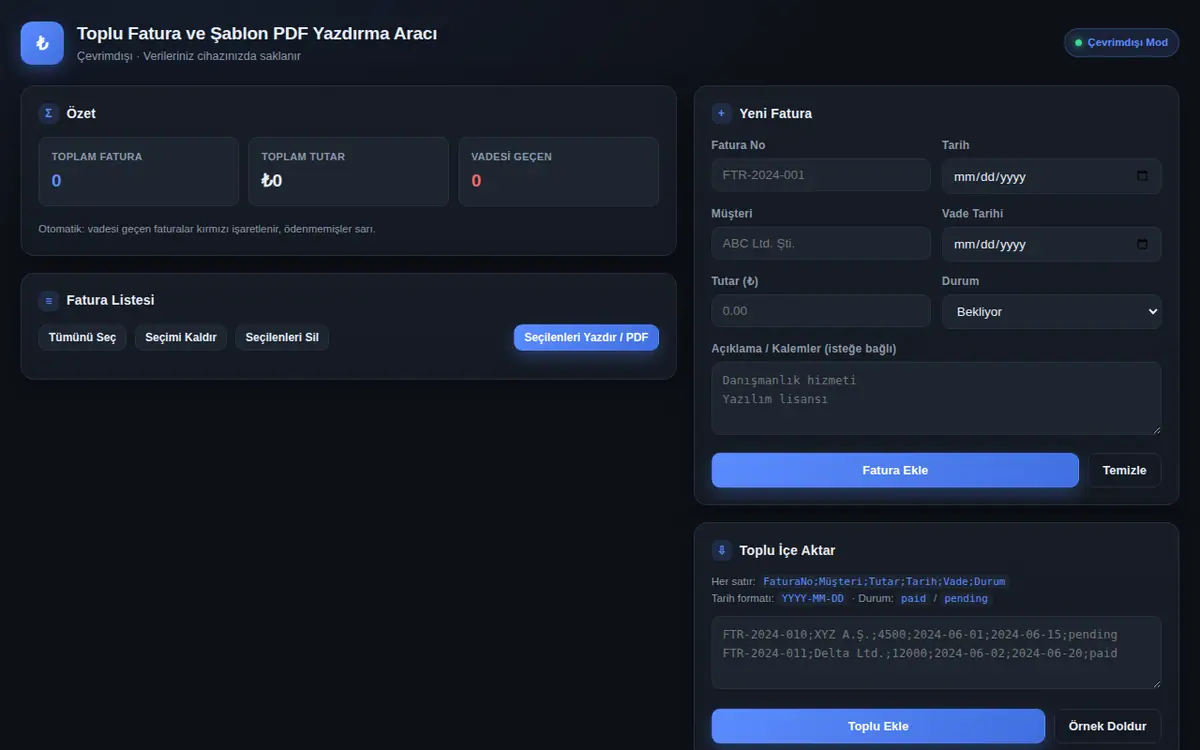Open the Durum dropdown showing Bekliyor
Screen dimensions: 1200x750
1052,311
